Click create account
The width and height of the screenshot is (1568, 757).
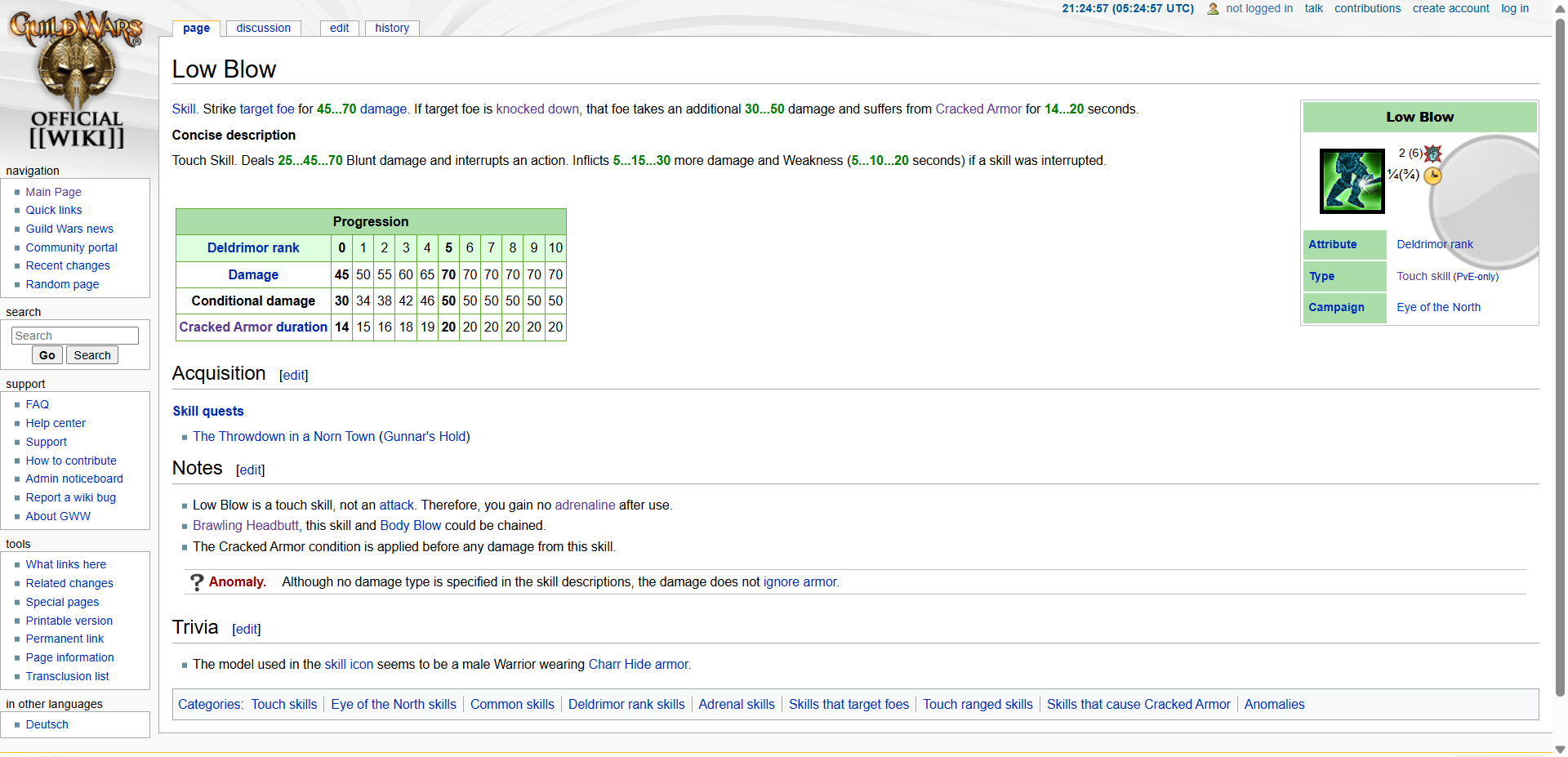pos(1451,8)
